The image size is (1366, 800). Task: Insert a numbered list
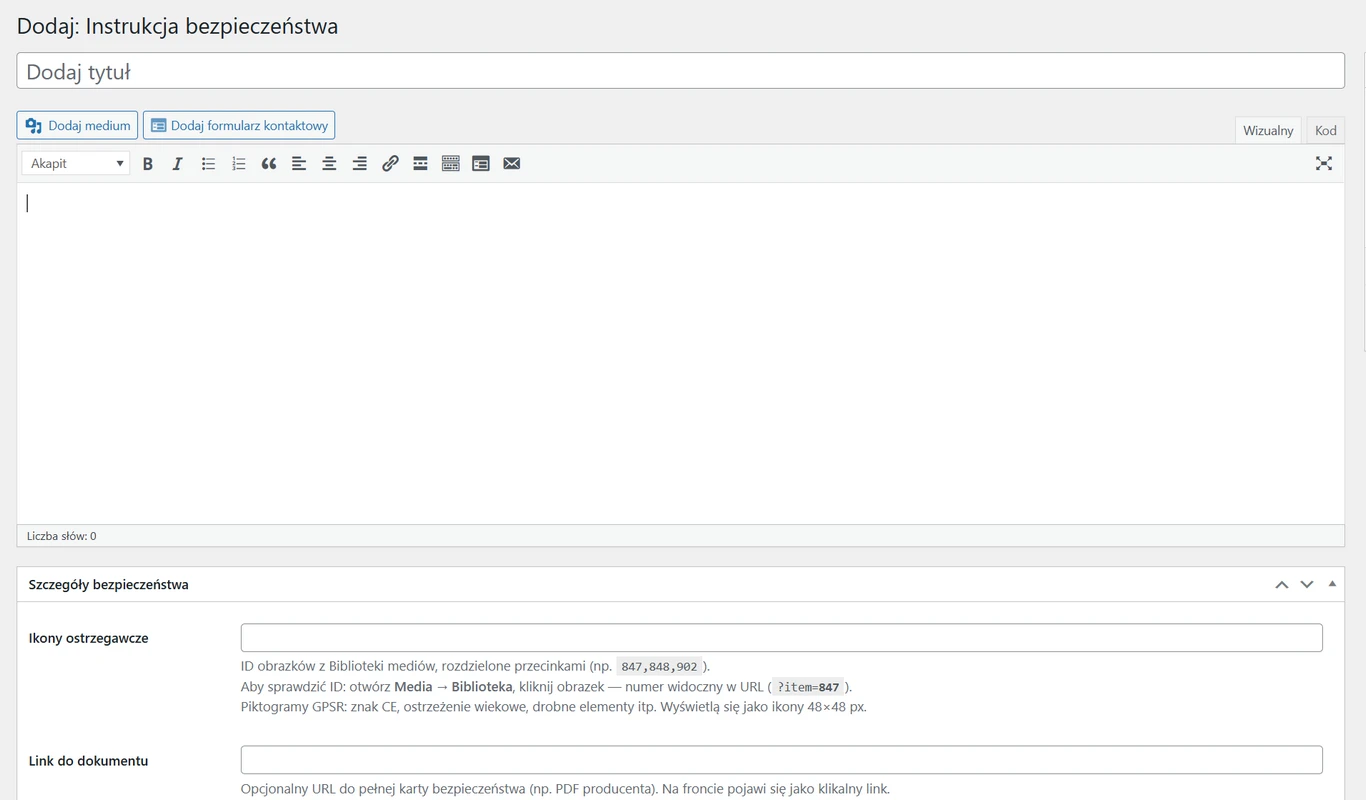point(239,164)
